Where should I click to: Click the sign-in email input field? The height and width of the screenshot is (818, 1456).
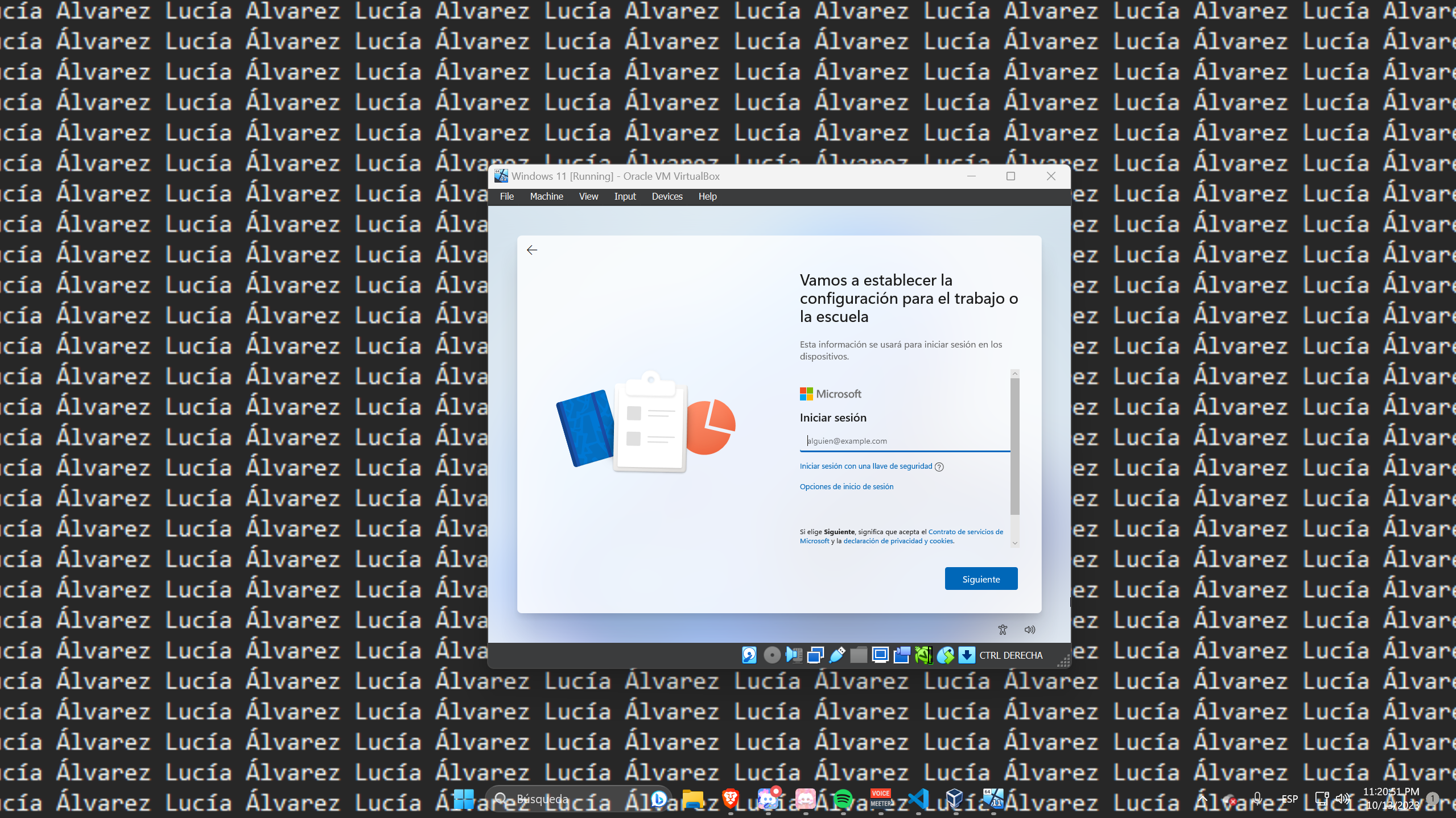tap(904, 441)
